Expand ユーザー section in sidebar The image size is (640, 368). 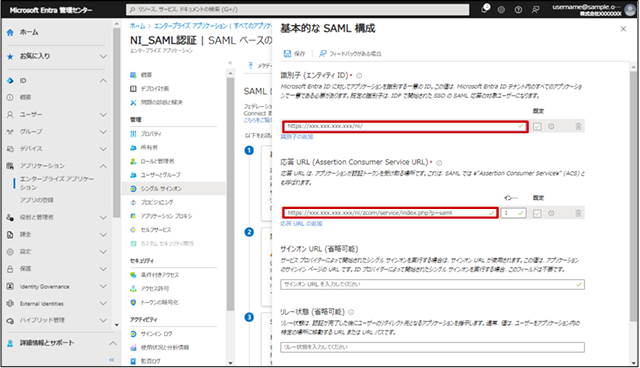coord(103,115)
